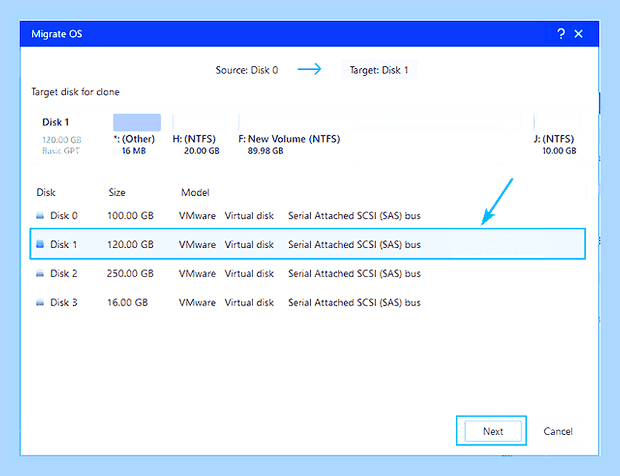
Task: Select the *: (Other) 16 MB partition block
Action: tap(137, 123)
